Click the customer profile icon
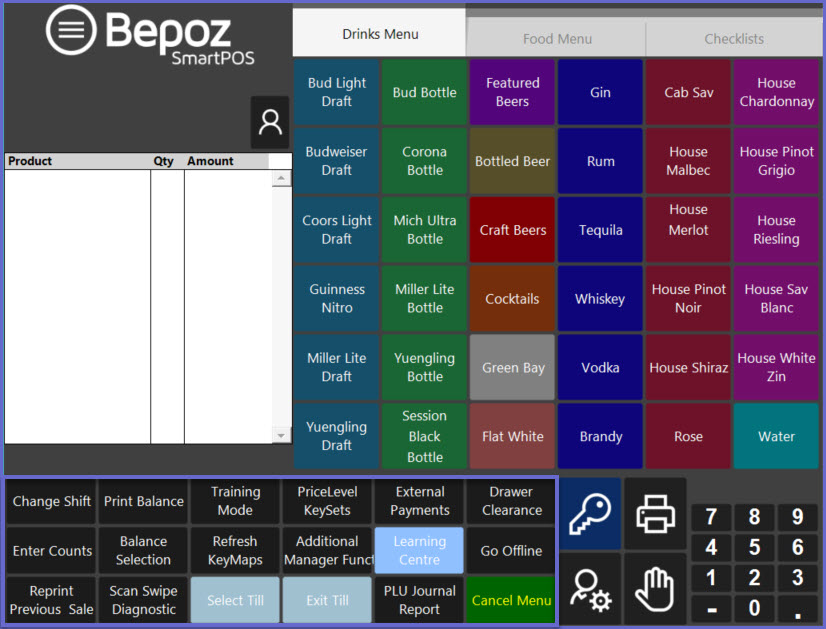 point(270,122)
